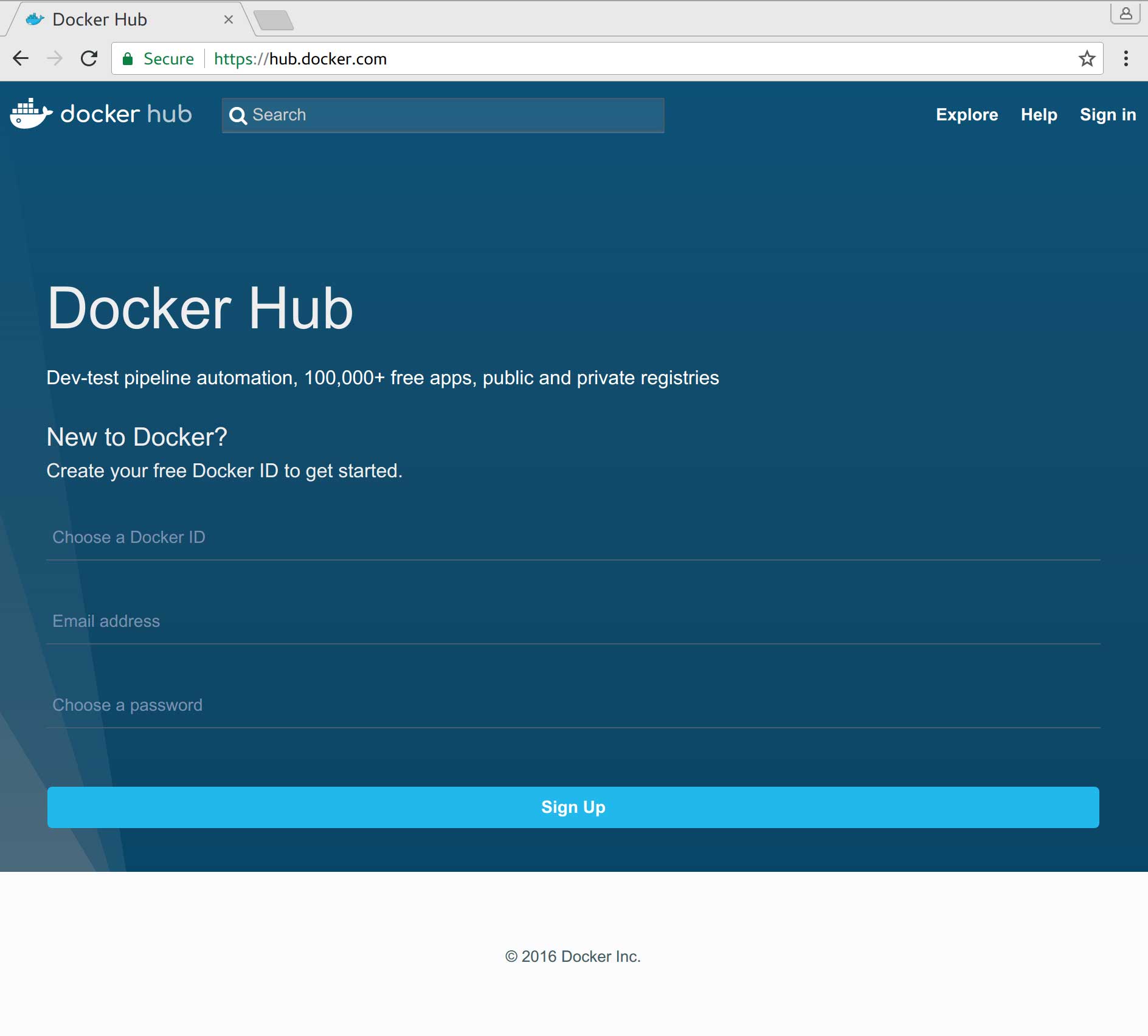Click the large Docker Hub heading
The image size is (1148, 1036).
coord(200,309)
